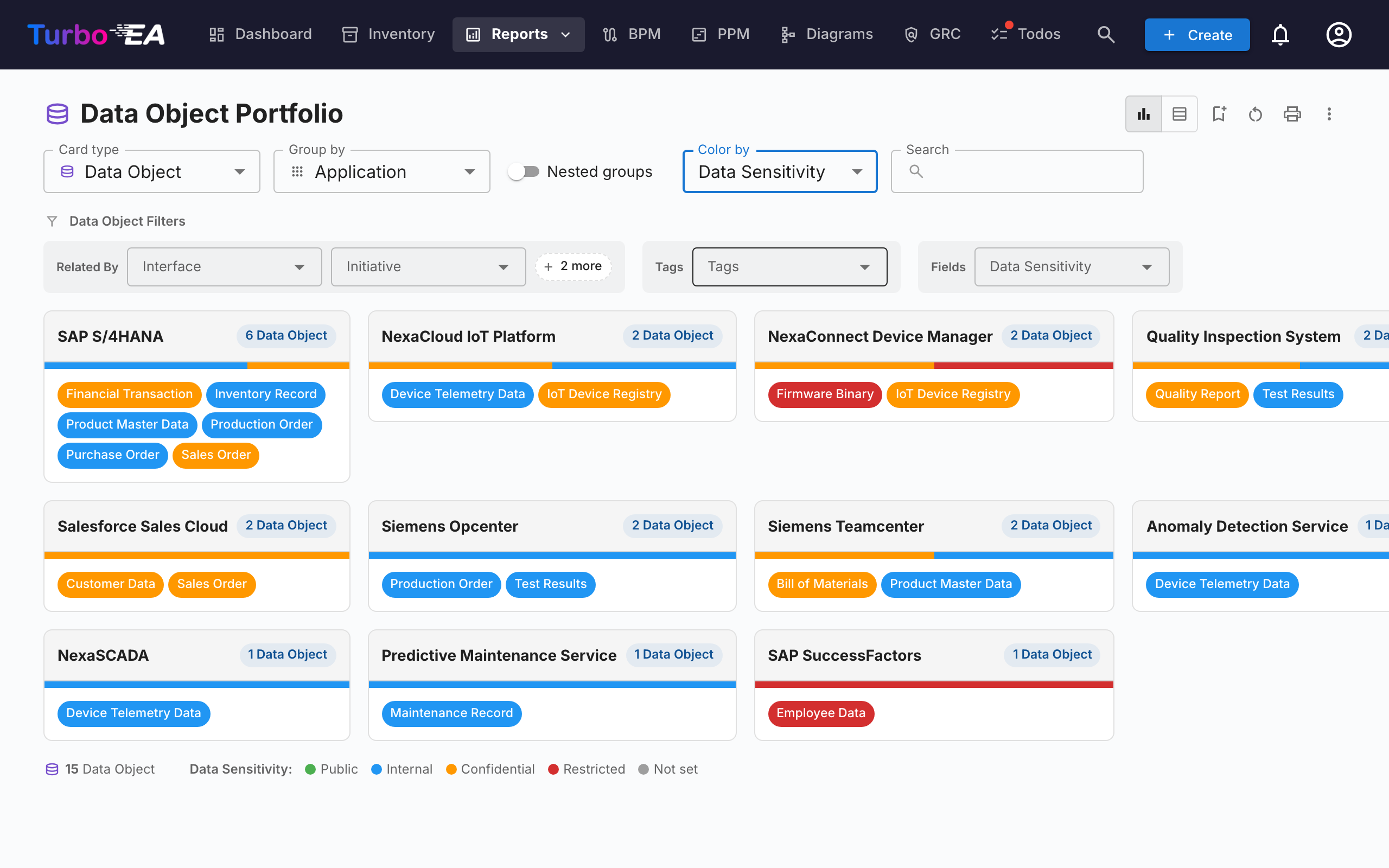Screen dimensions: 1389x868
Task: Switch to table view icon
Action: 1180,114
